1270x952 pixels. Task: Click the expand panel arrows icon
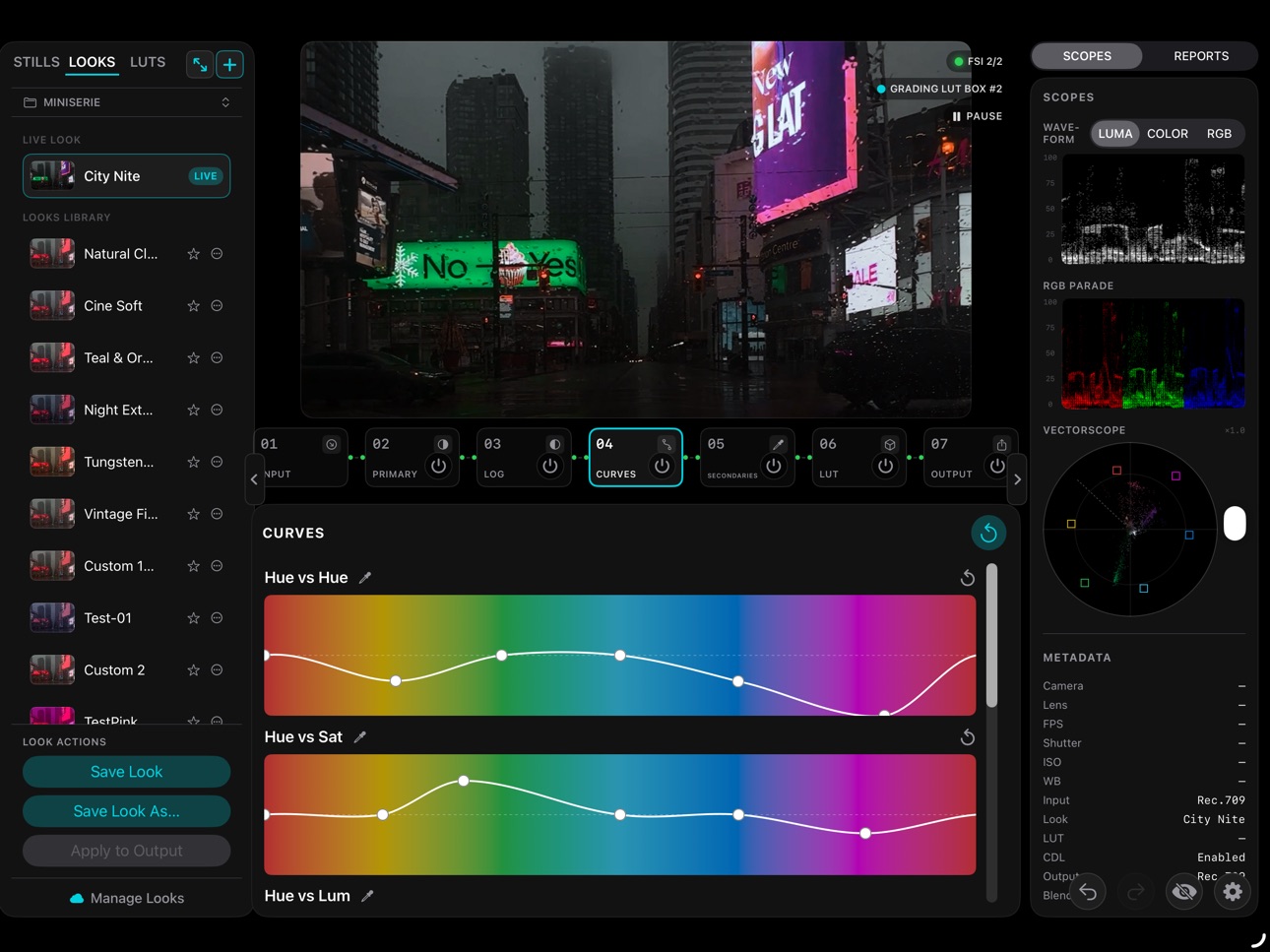[x=200, y=64]
